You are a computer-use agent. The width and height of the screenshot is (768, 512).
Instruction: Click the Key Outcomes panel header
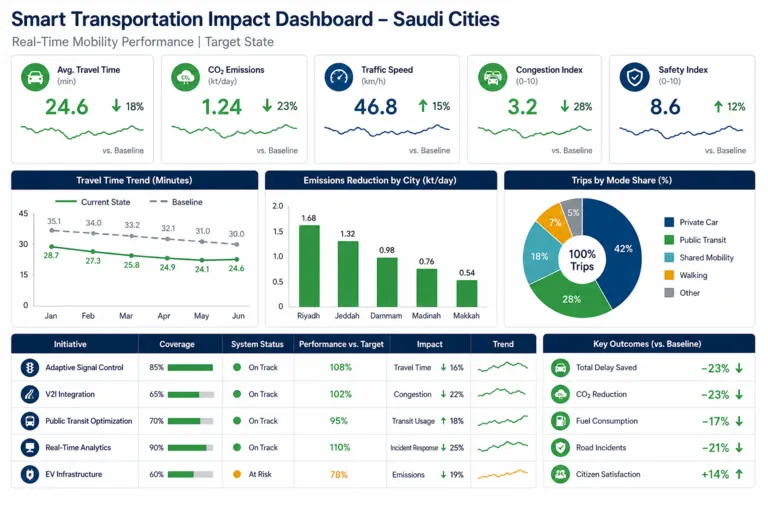click(648, 344)
